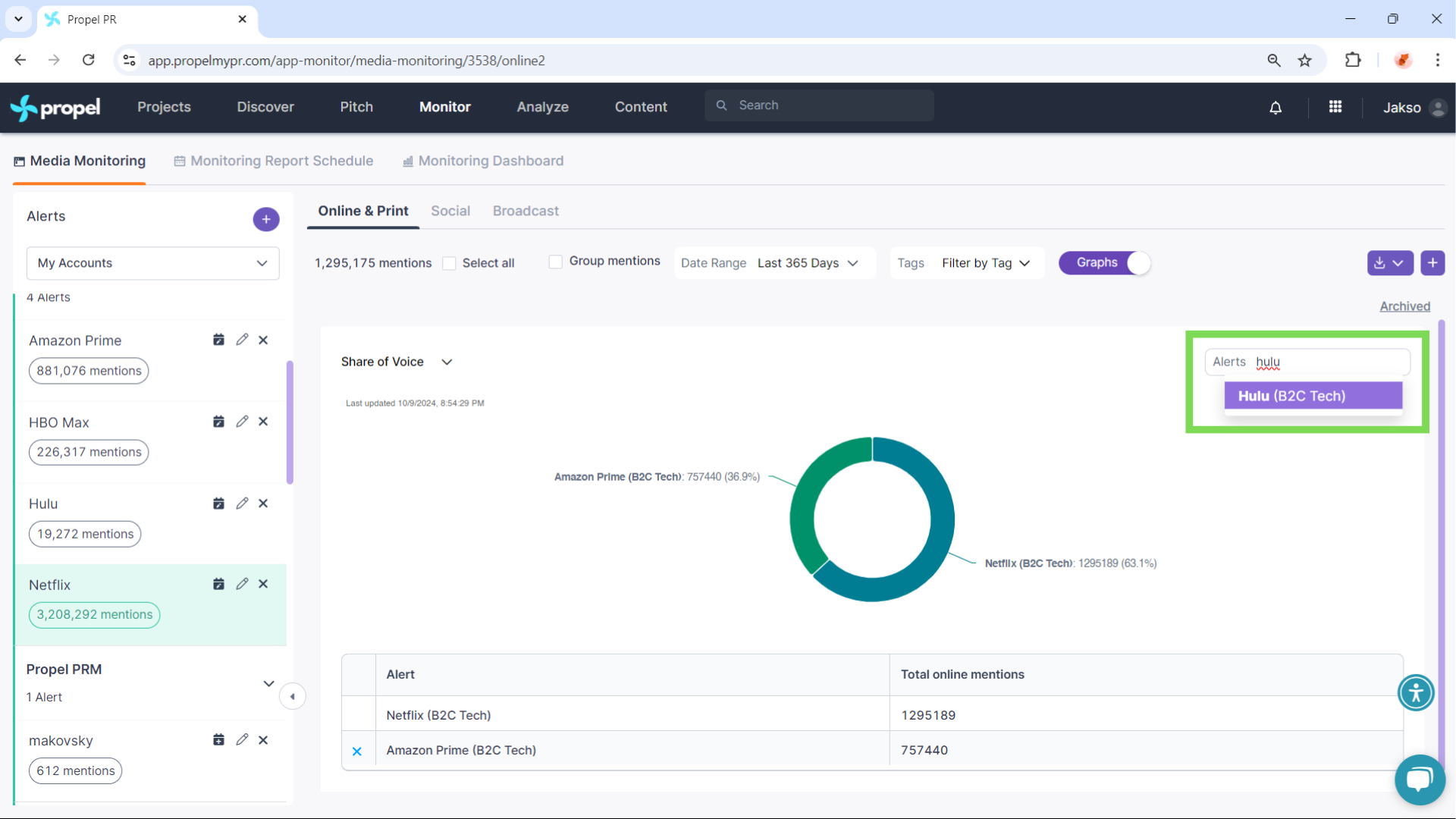The image size is (1456, 819).
Task: Expand the Propel PRM alerts group
Action: pyautogui.click(x=268, y=683)
